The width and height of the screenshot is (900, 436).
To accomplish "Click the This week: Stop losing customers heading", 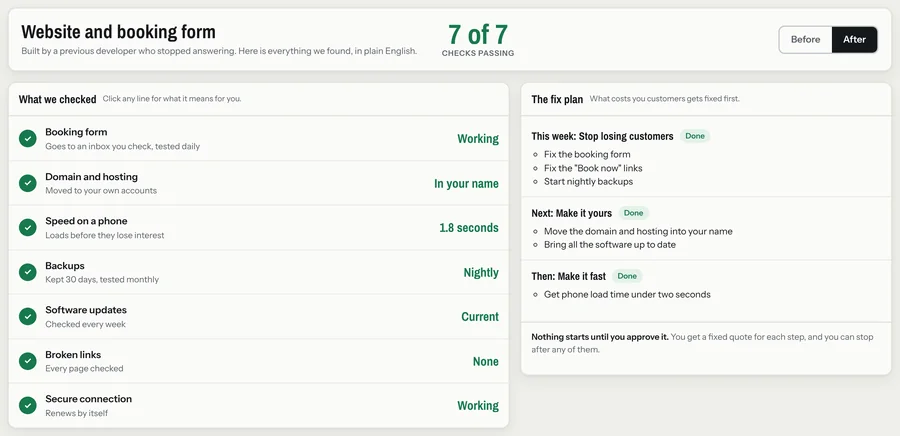I will click(602, 137).
